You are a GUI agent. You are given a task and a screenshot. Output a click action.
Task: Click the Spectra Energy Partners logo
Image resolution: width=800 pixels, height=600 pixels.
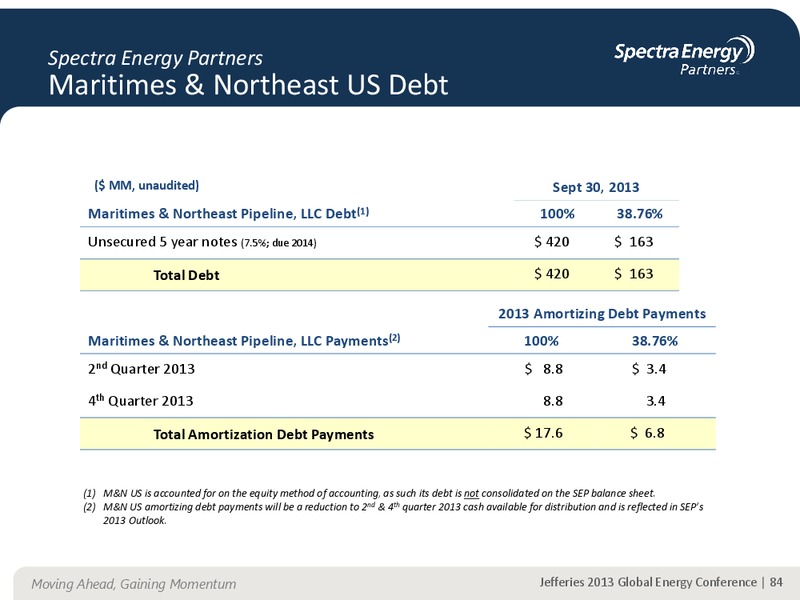click(x=684, y=55)
